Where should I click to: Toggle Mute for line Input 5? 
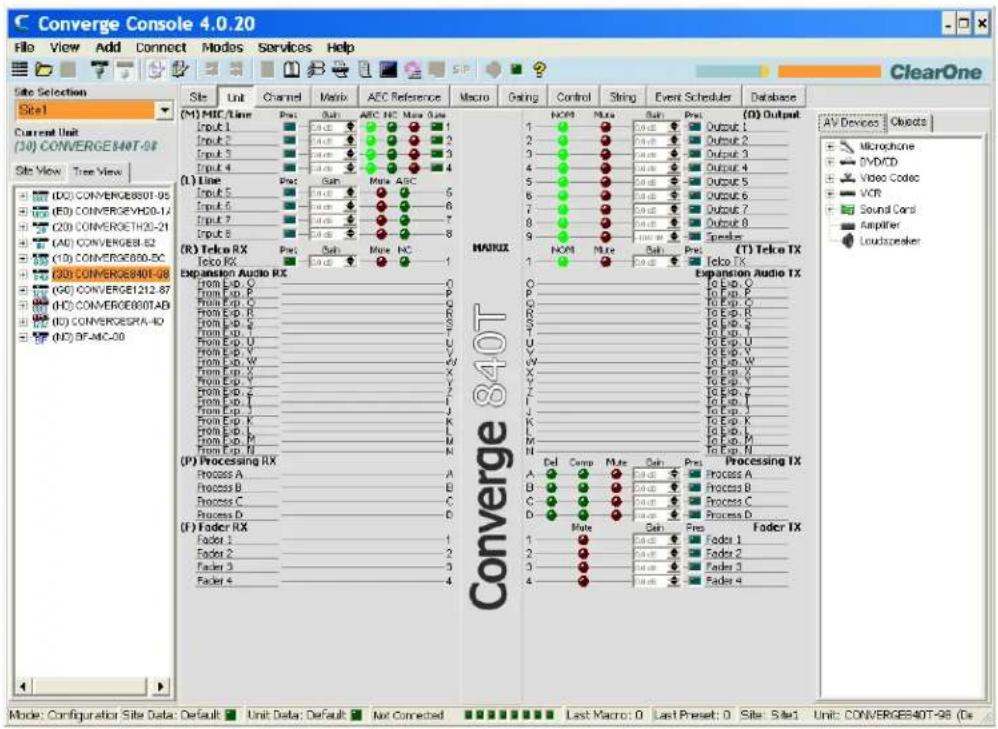pyautogui.click(x=381, y=192)
